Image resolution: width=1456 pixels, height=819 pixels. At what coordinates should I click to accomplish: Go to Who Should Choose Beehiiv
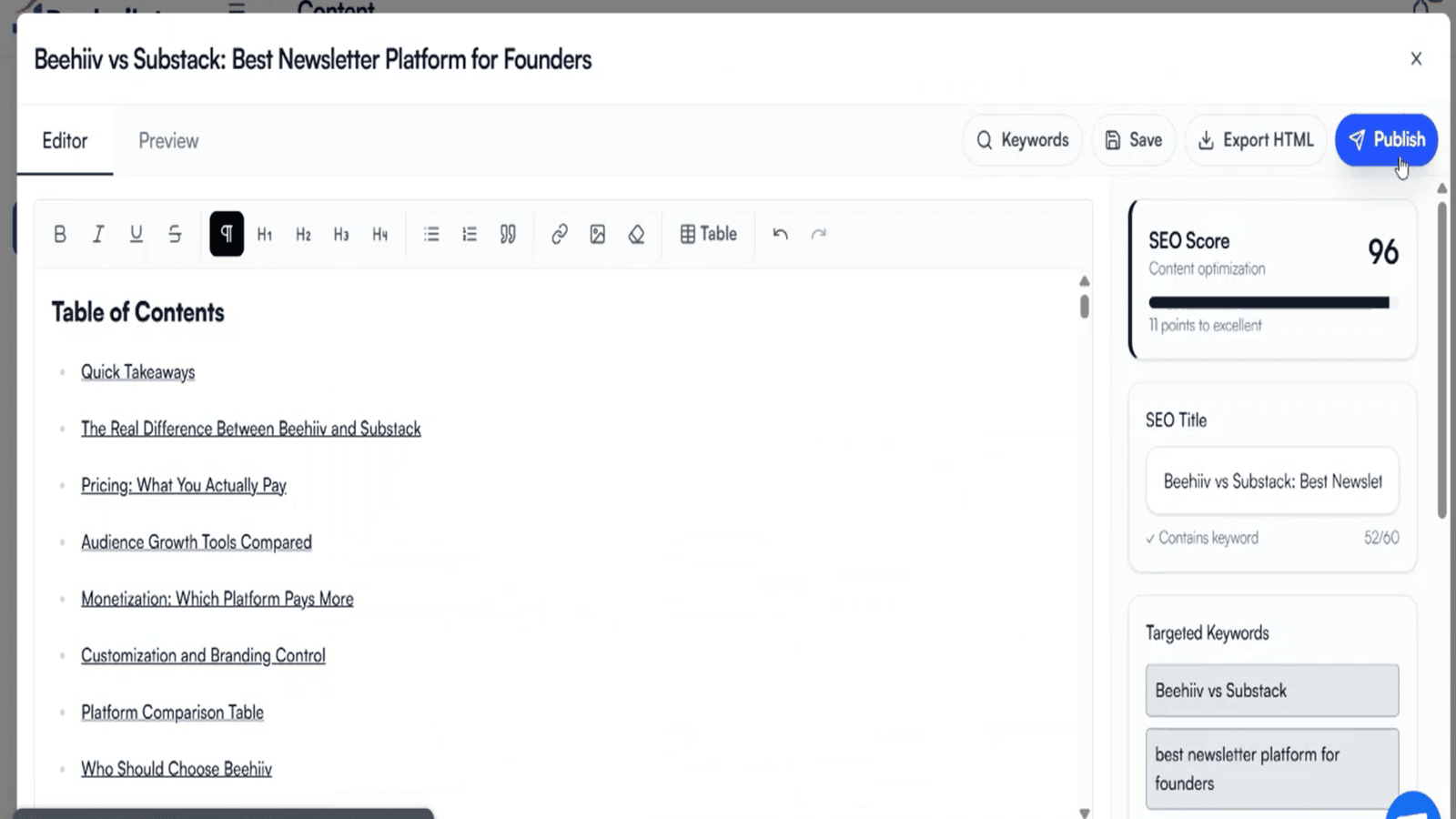(177, 769)
